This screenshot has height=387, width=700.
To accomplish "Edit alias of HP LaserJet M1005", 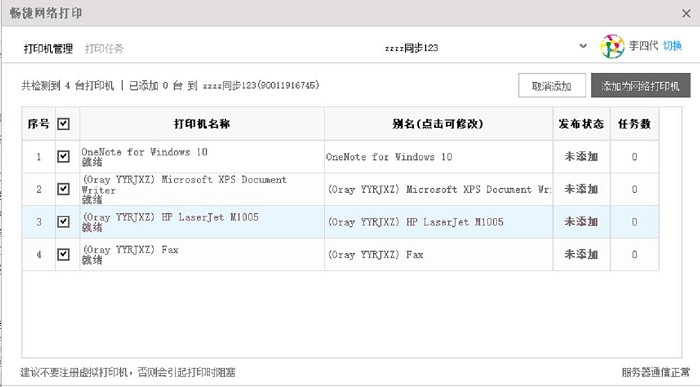I will click(x=438, y=222).
